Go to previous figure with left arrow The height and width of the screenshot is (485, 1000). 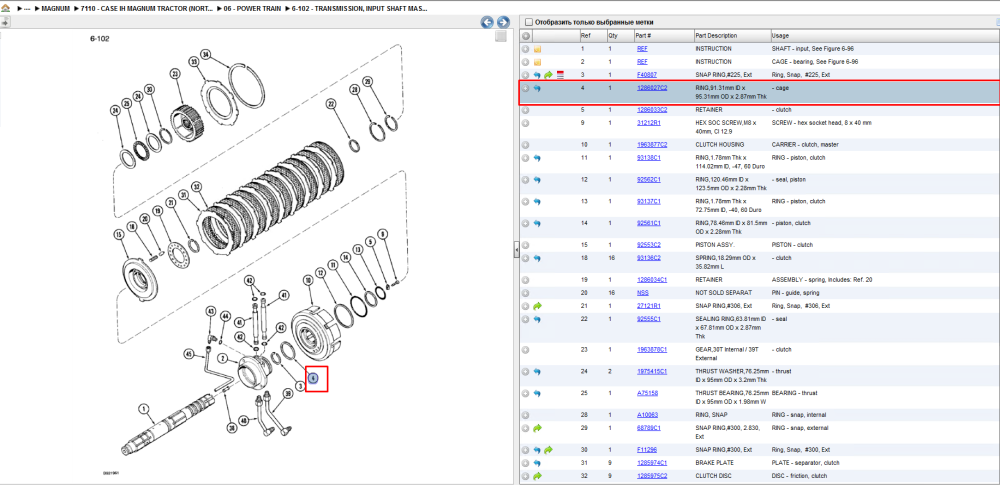(487, 22)
